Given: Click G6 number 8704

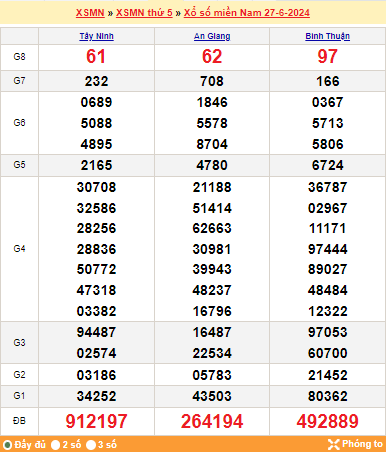Looking at the screenshot, I should click(212, 144).
